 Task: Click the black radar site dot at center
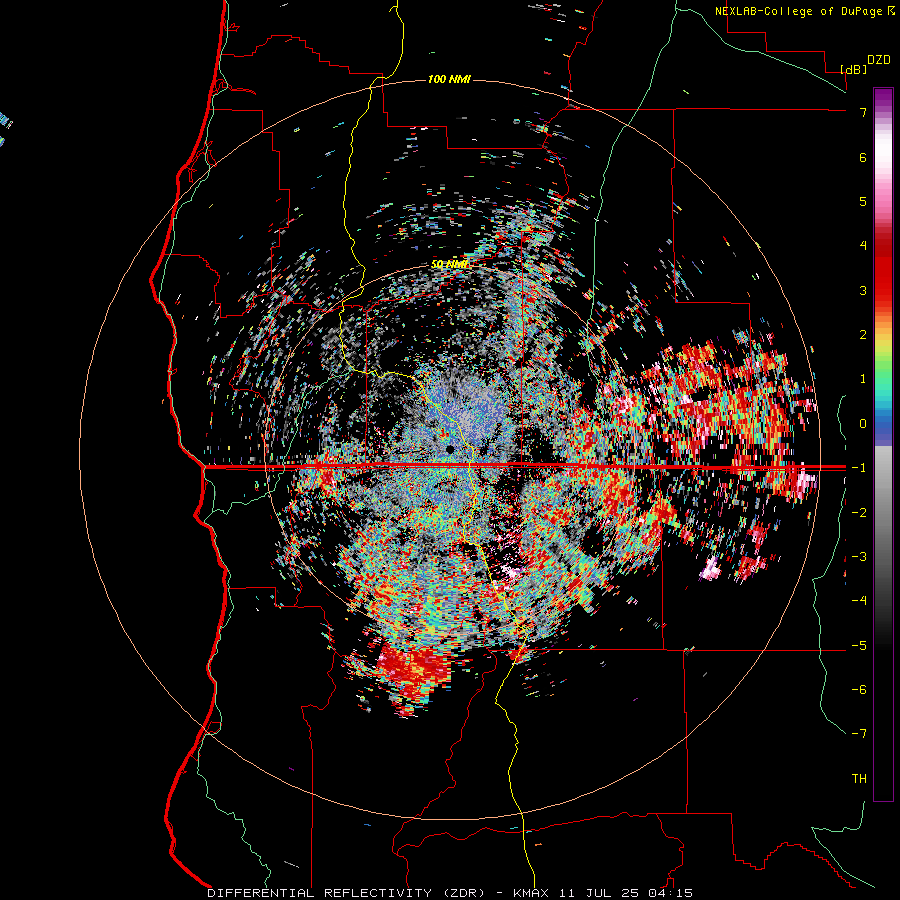click(450, 449)
